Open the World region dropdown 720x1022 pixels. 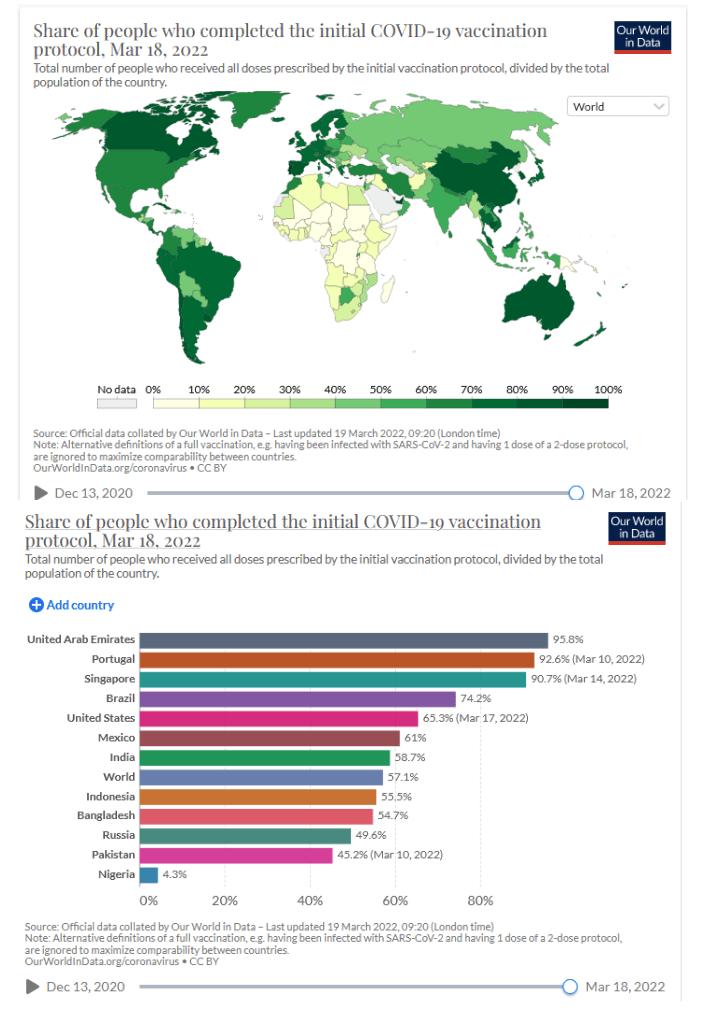pyautogui.click(x=618, y=106)
